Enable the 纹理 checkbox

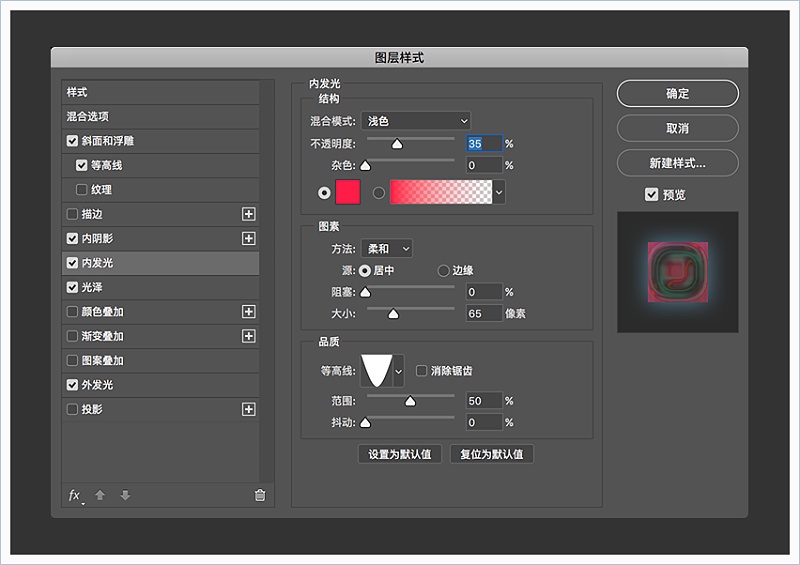[82, 190]
